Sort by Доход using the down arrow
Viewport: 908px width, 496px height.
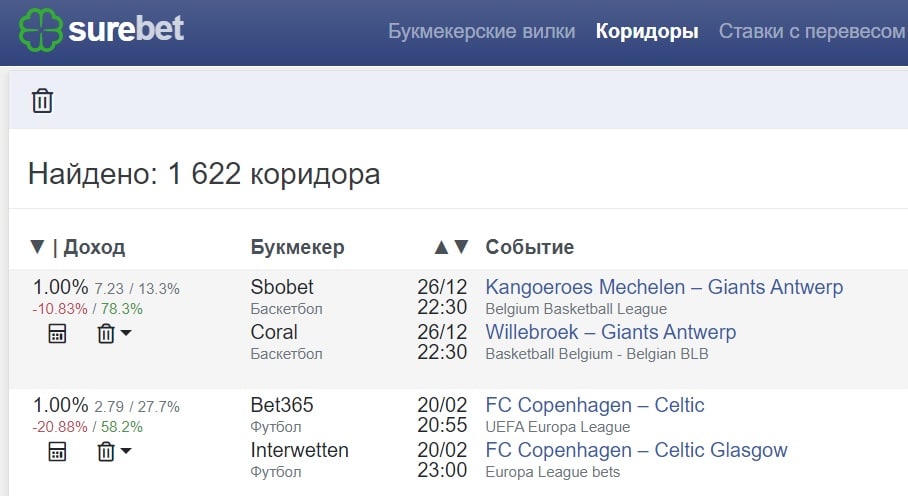coord(37,247)
